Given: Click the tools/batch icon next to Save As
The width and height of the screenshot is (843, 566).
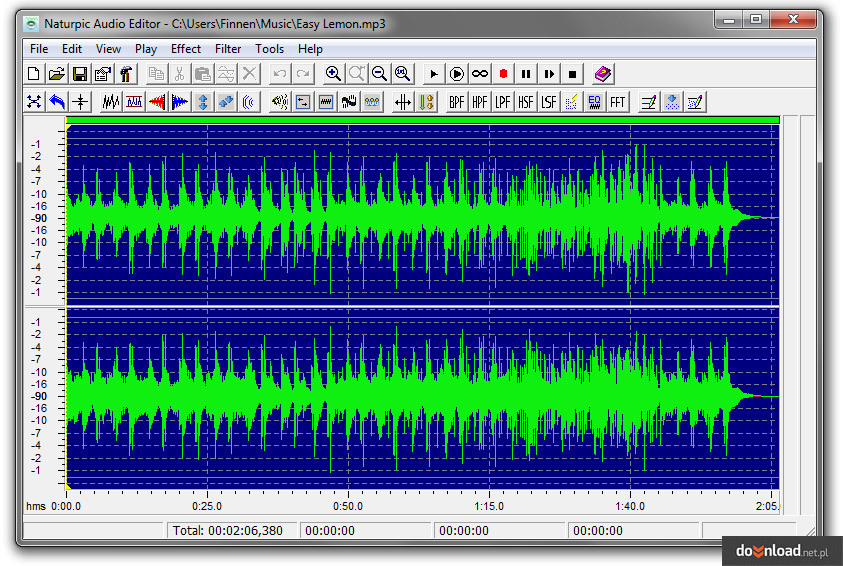Looking at the screenshot, I should coord(126,74).
